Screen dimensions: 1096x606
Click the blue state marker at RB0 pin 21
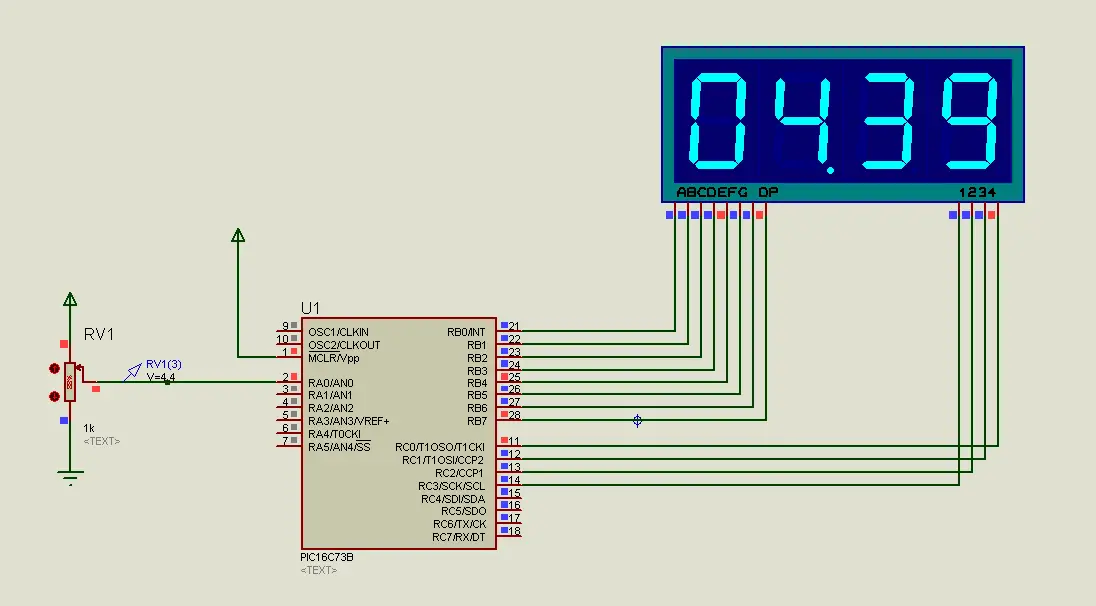pos(504,325)
